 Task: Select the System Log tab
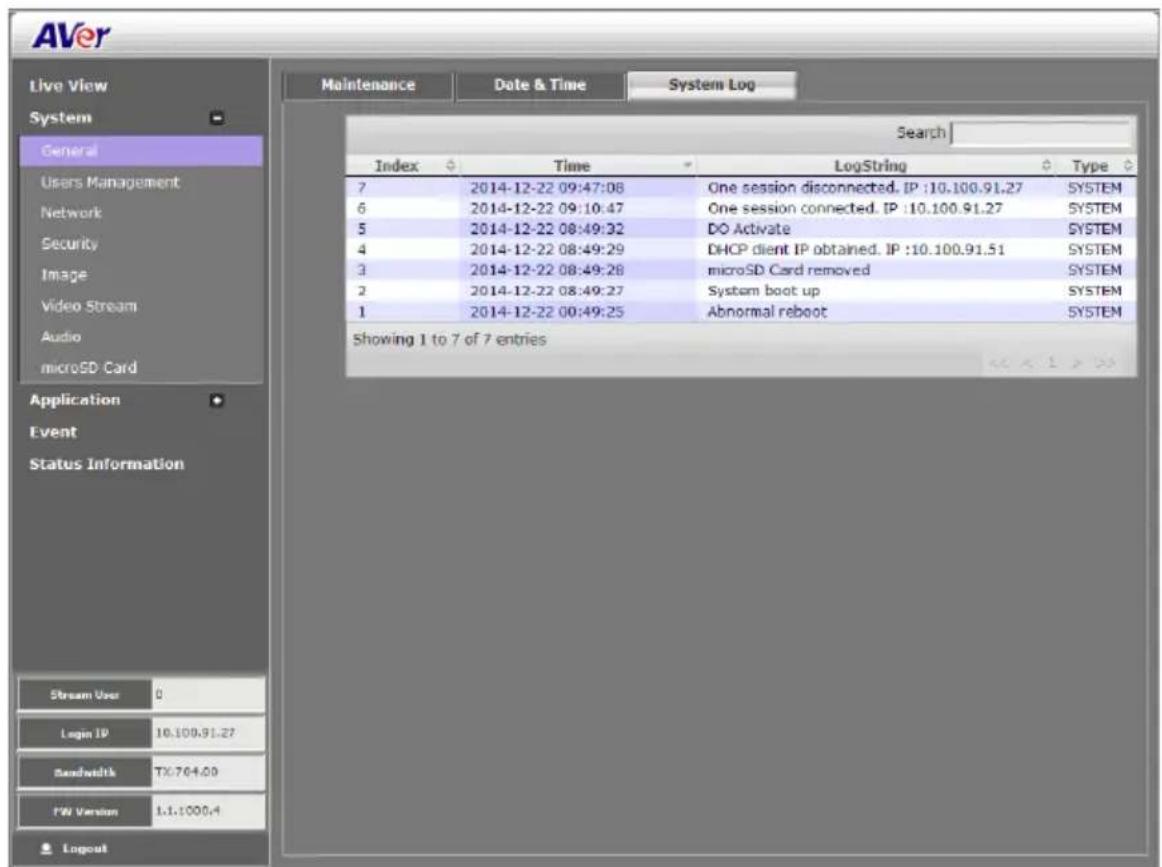tap(711, 85)
